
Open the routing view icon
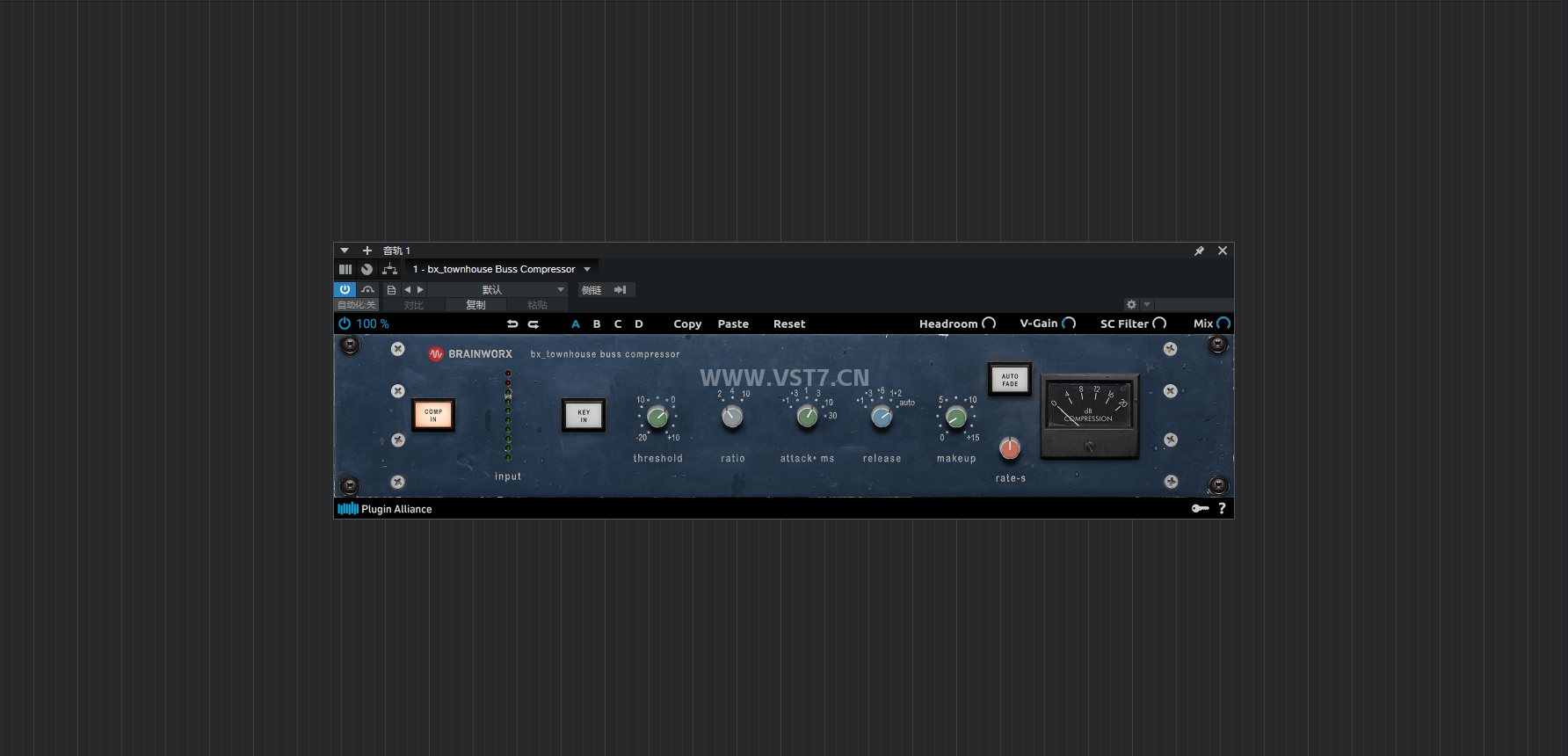[390, 269]
